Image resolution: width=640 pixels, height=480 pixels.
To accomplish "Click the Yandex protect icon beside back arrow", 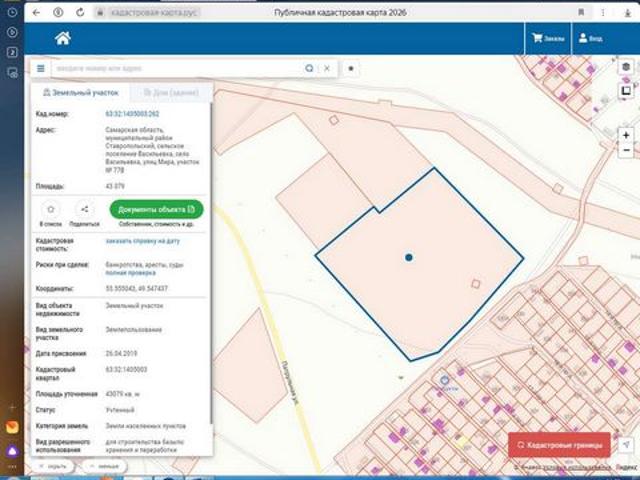I will tap(58, 13).
